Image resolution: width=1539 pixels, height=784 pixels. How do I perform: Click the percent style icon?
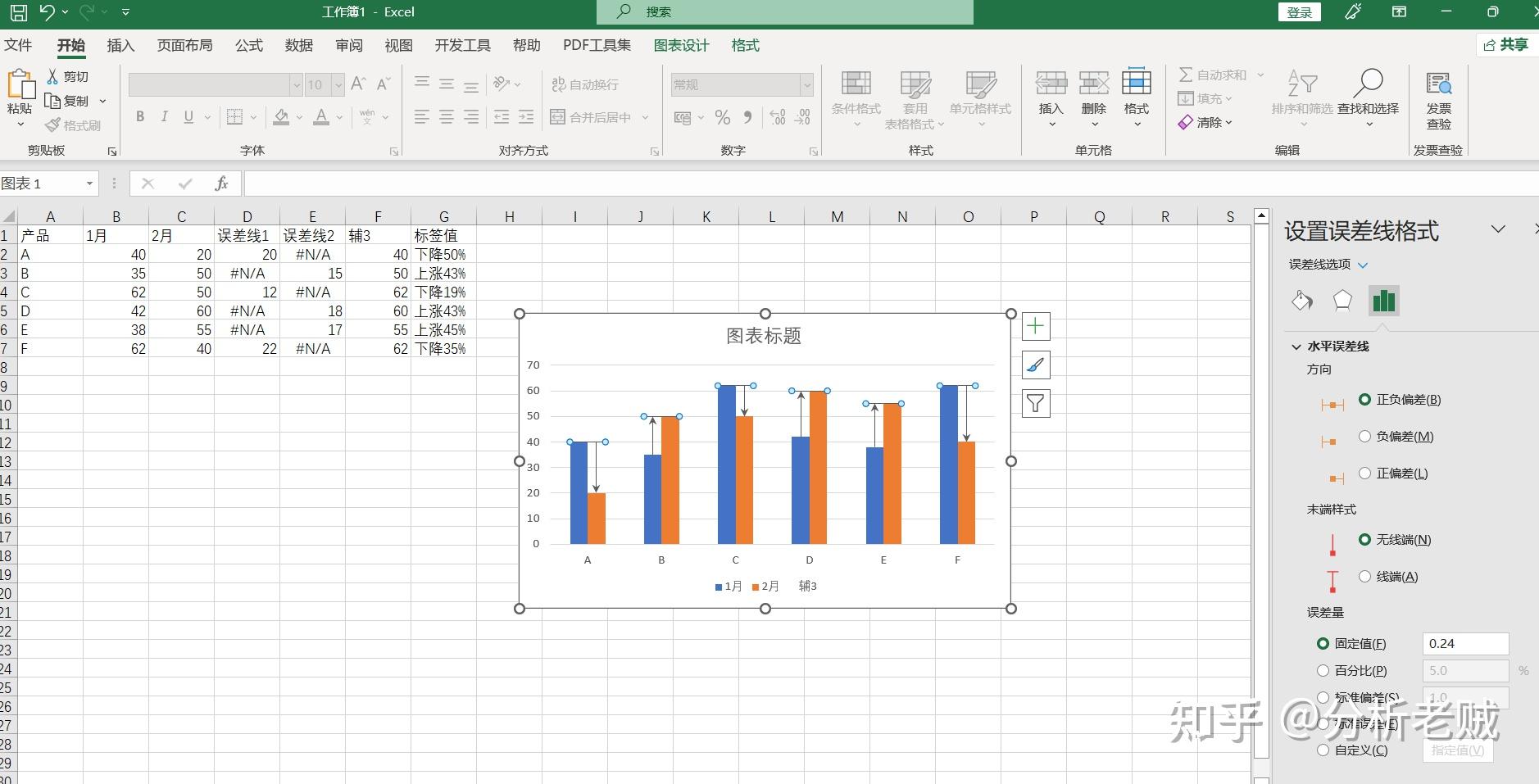coord(722,117)
